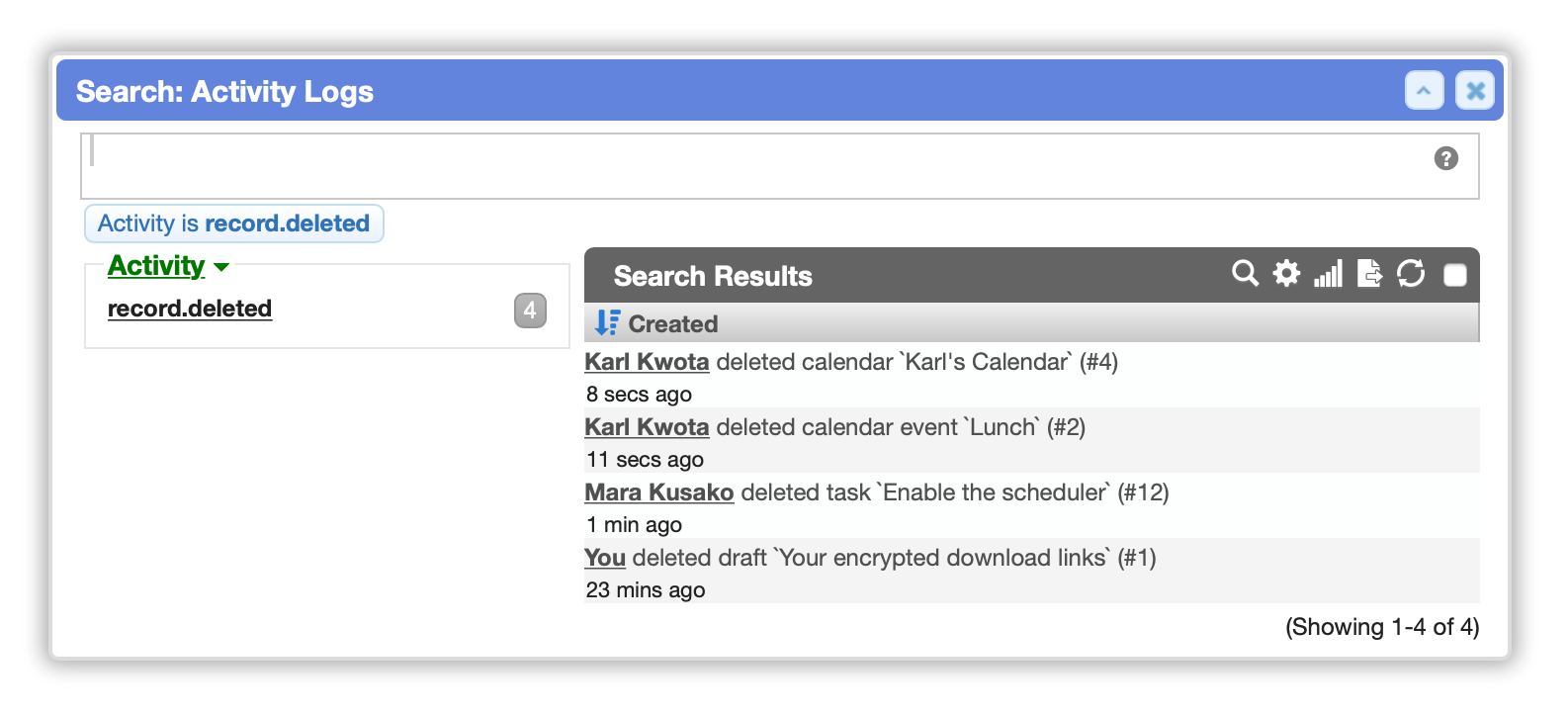1568x714 pixels.
Task: Open the Activity facet heading link
Action: point(156,265)
